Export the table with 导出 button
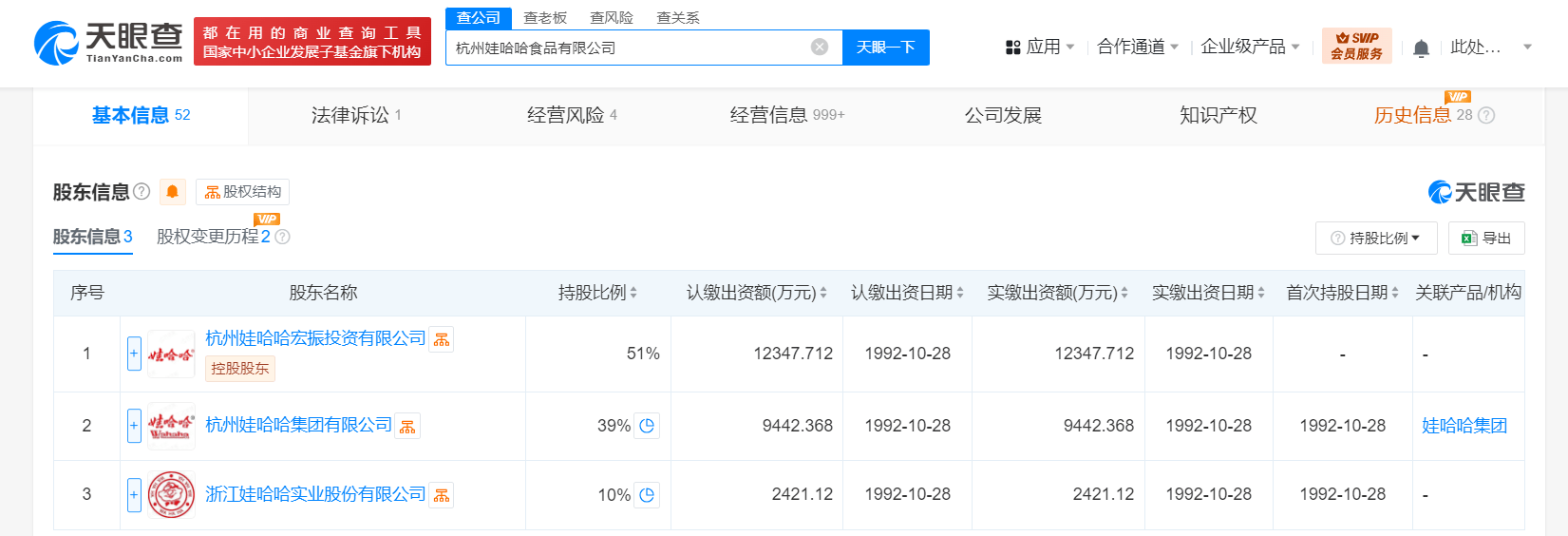The width and height of the screenshot is (1568, 536). click(1486, 238)
